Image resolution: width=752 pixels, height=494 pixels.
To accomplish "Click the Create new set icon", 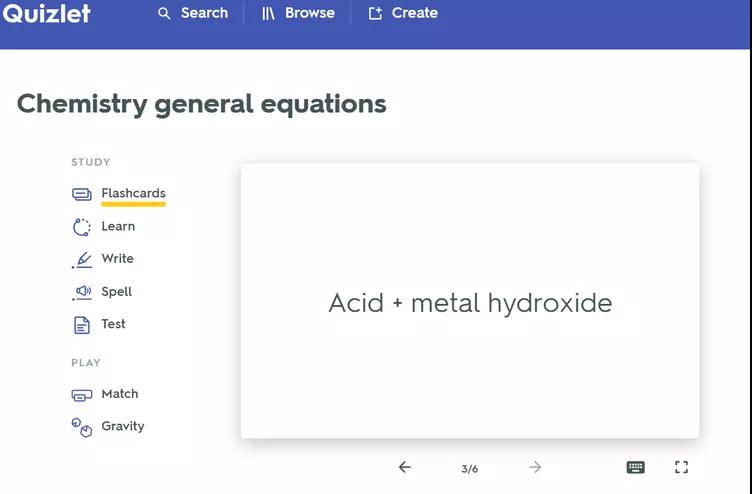I will point(375,13).
